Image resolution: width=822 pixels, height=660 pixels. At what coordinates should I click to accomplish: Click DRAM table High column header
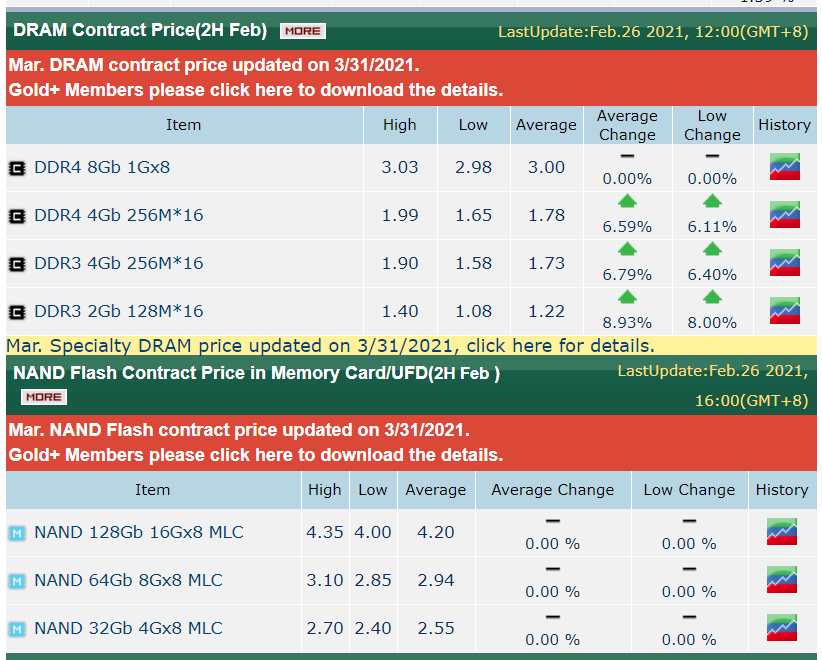click(400, 125)
